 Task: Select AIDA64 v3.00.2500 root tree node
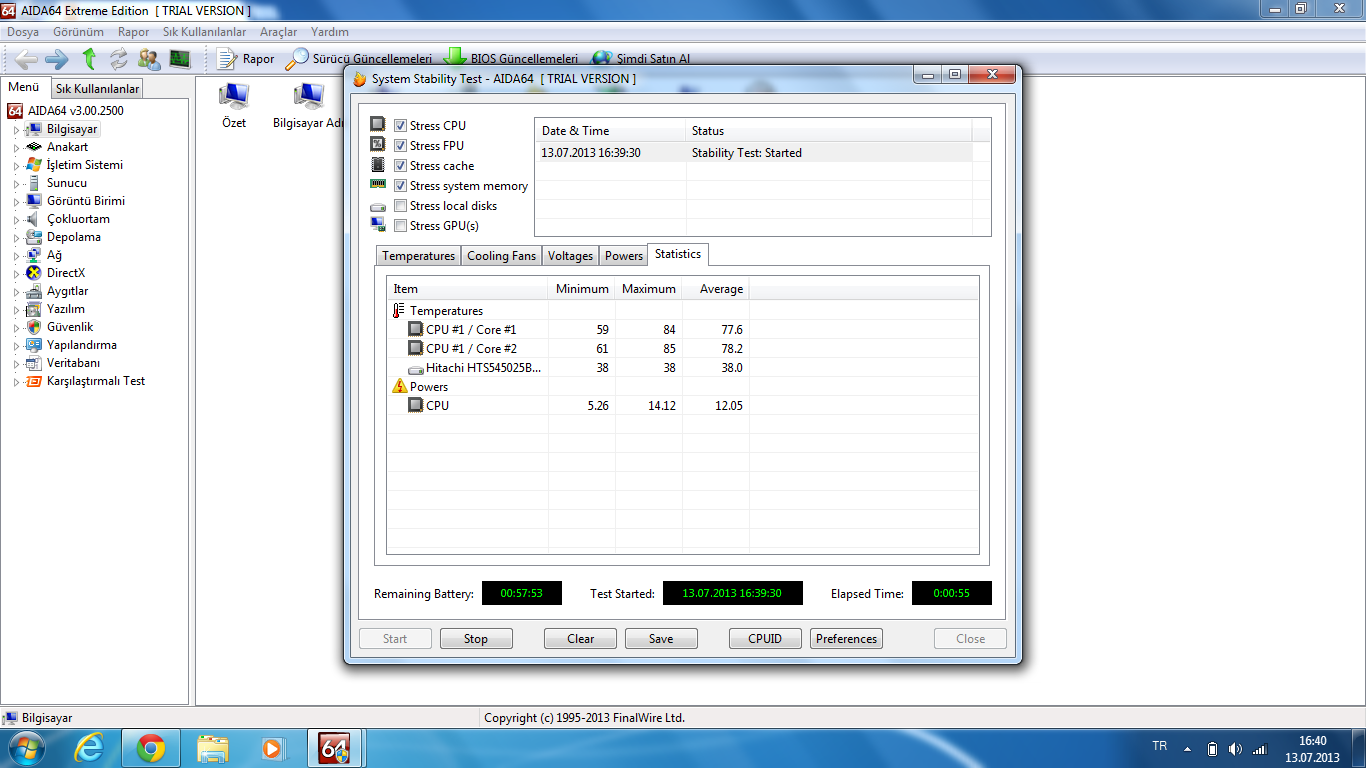76,111
